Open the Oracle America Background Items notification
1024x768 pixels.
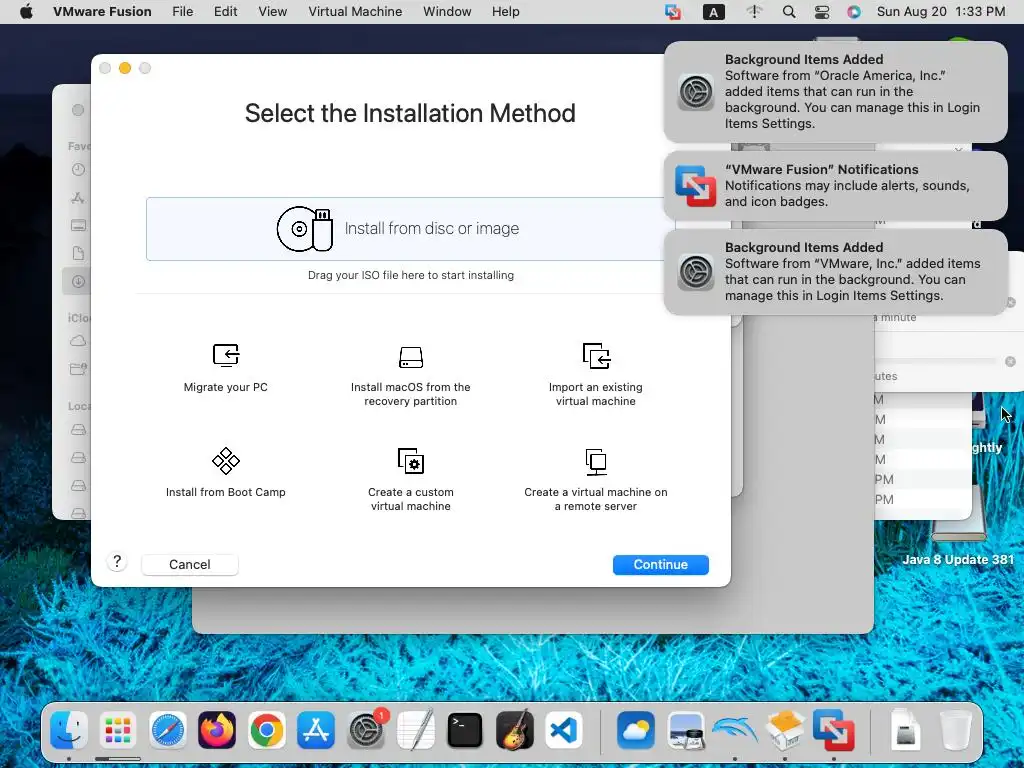[836, 92]
